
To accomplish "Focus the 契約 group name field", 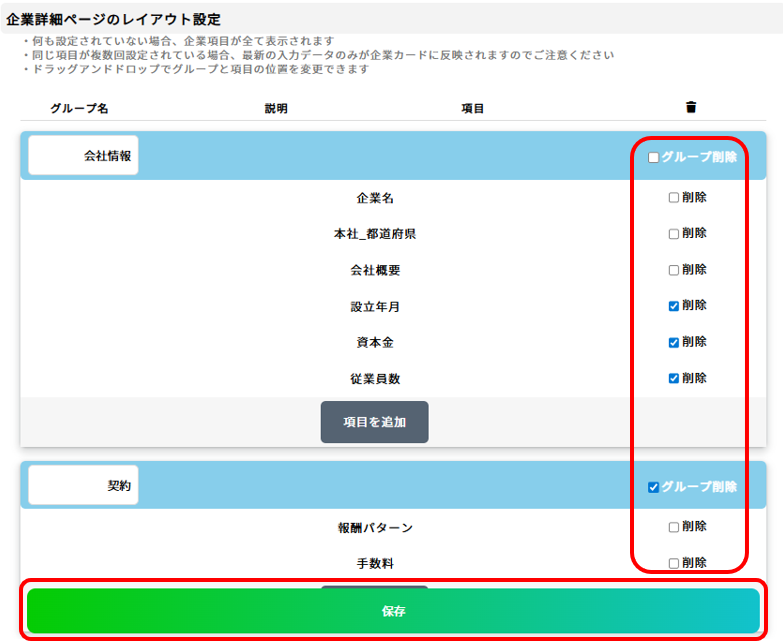I will point(83,485).
